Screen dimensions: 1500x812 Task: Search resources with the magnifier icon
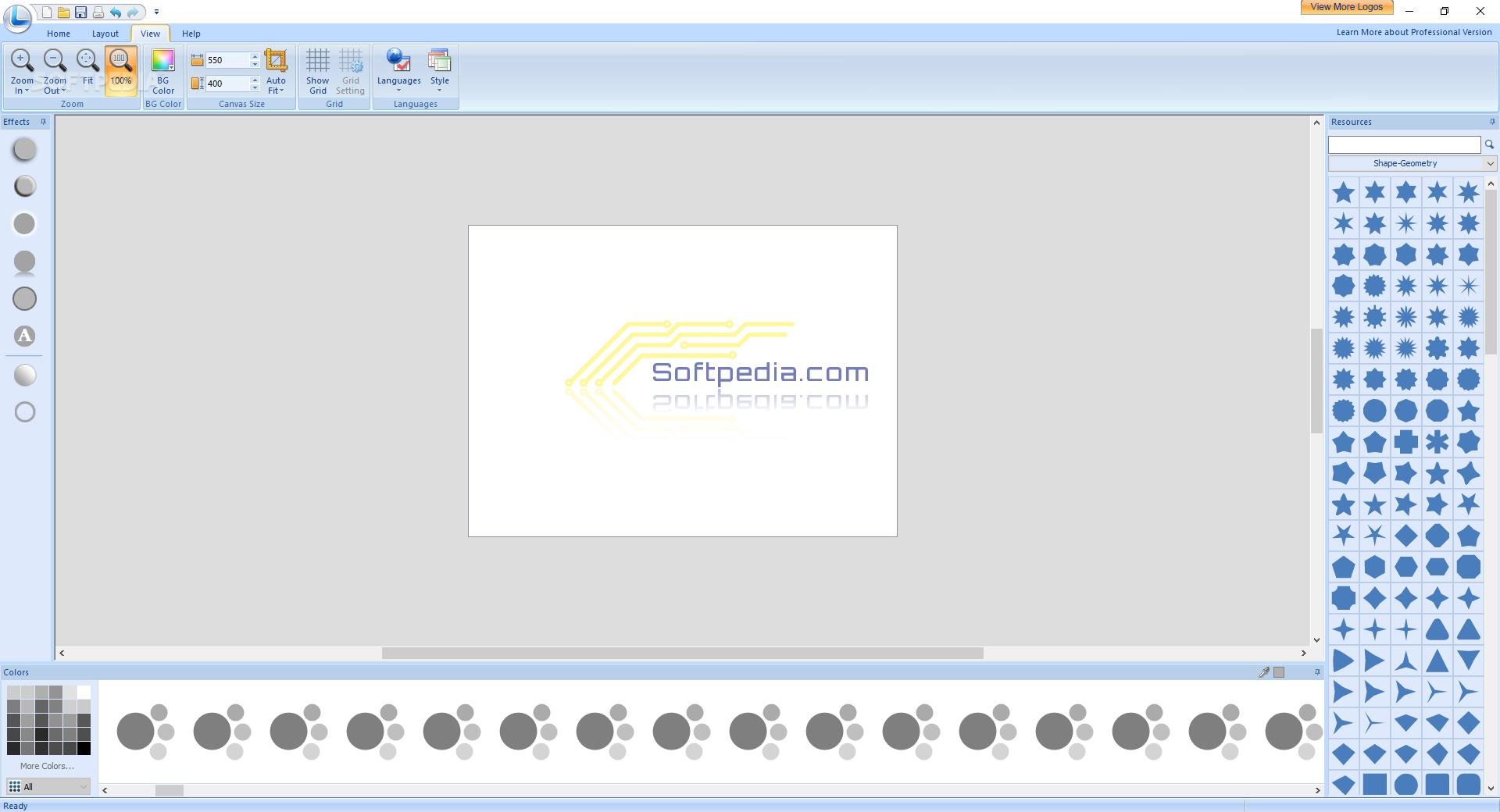(x=1489, y=144)
